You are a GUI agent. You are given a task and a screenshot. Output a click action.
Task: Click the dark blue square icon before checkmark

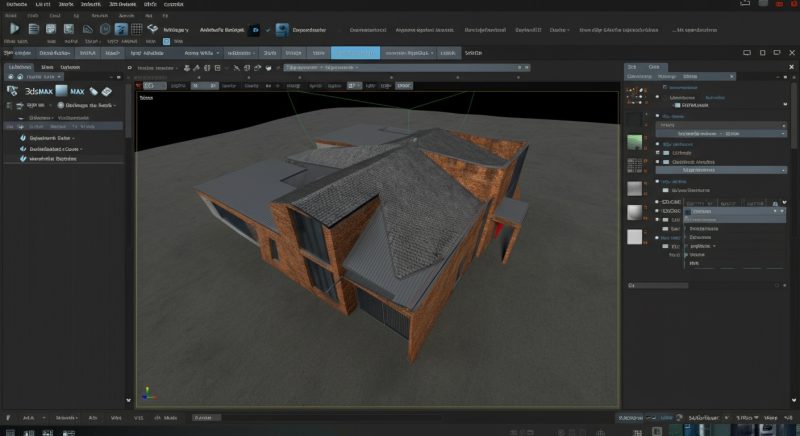coord(255,30)
